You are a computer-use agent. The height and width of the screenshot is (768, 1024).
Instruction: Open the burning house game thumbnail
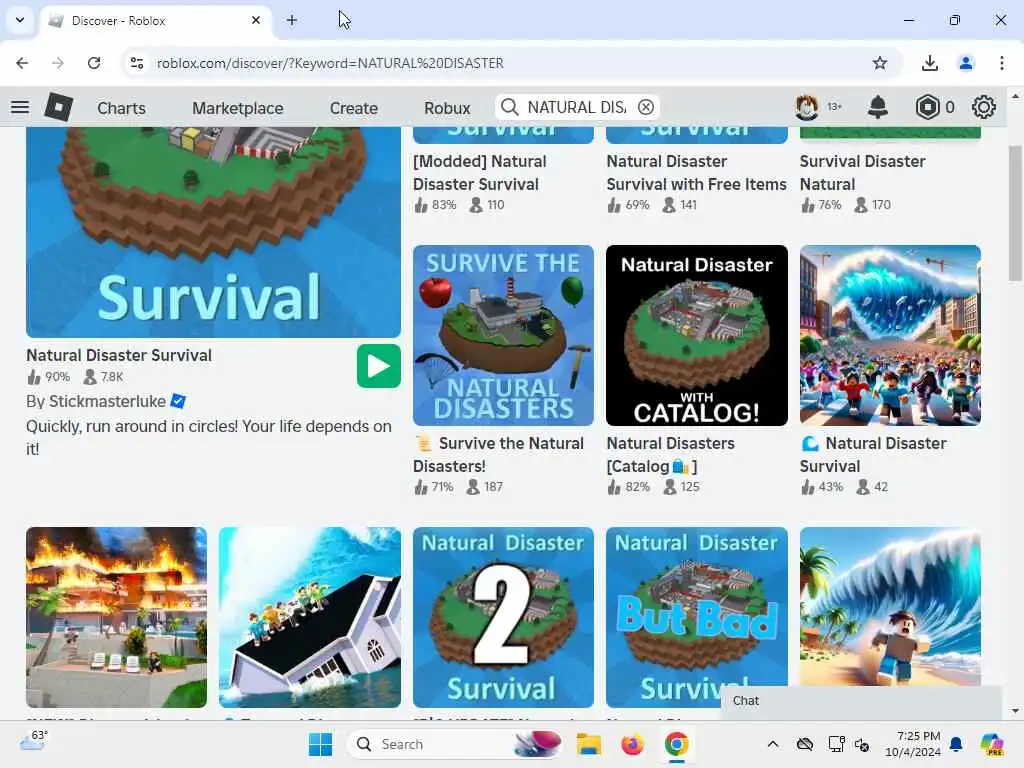(x=116, y=617)
